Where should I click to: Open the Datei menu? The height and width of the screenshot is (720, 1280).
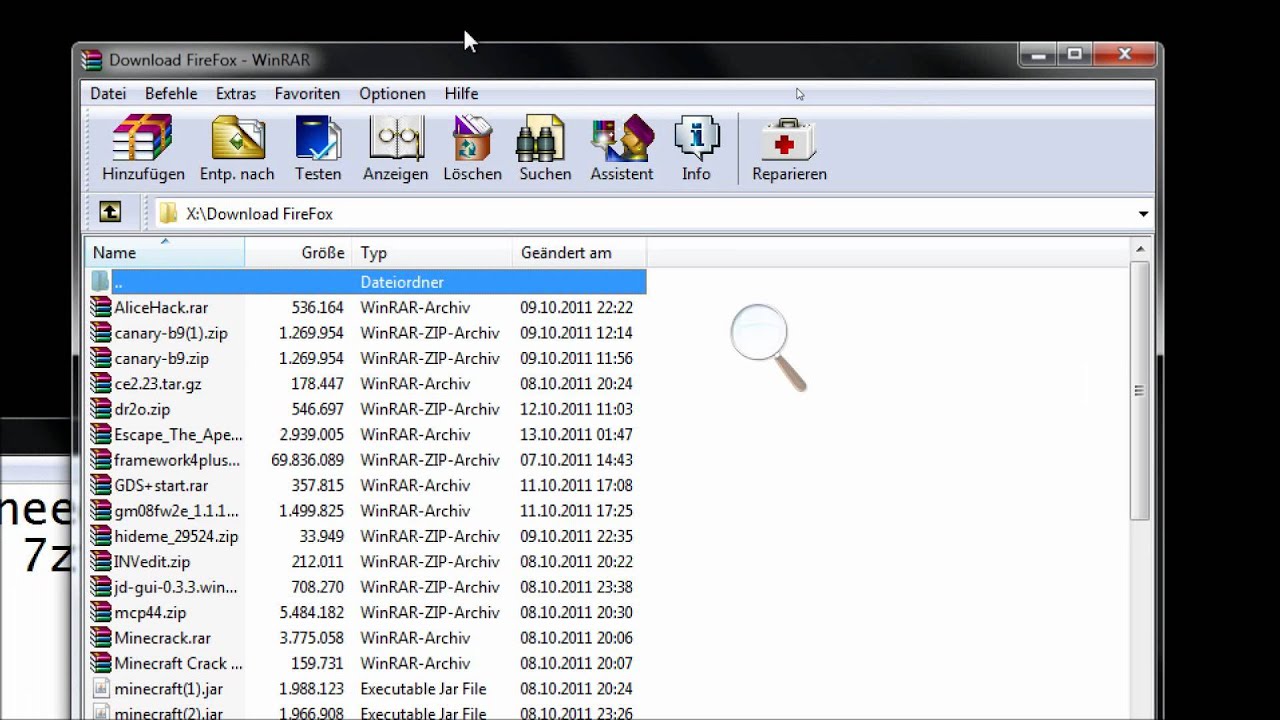108,93
